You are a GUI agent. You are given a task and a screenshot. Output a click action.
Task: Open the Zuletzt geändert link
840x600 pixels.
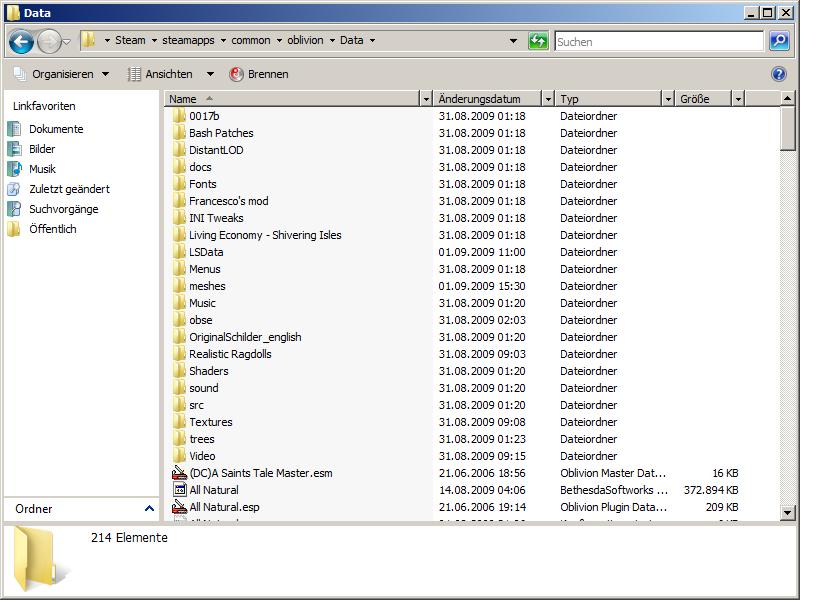[69, 189]
